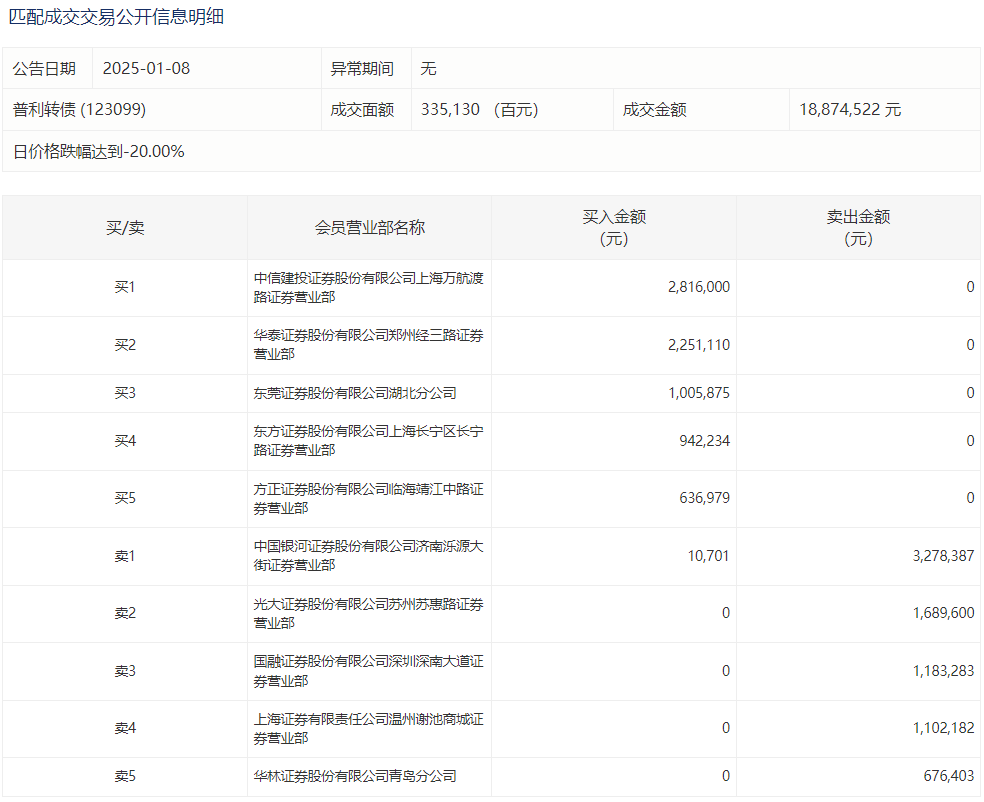The width and height of the screenshot is (984, 802).
Task: Open 方正证券 临海靖江中路 branch entry
Action: pos(368,499)
